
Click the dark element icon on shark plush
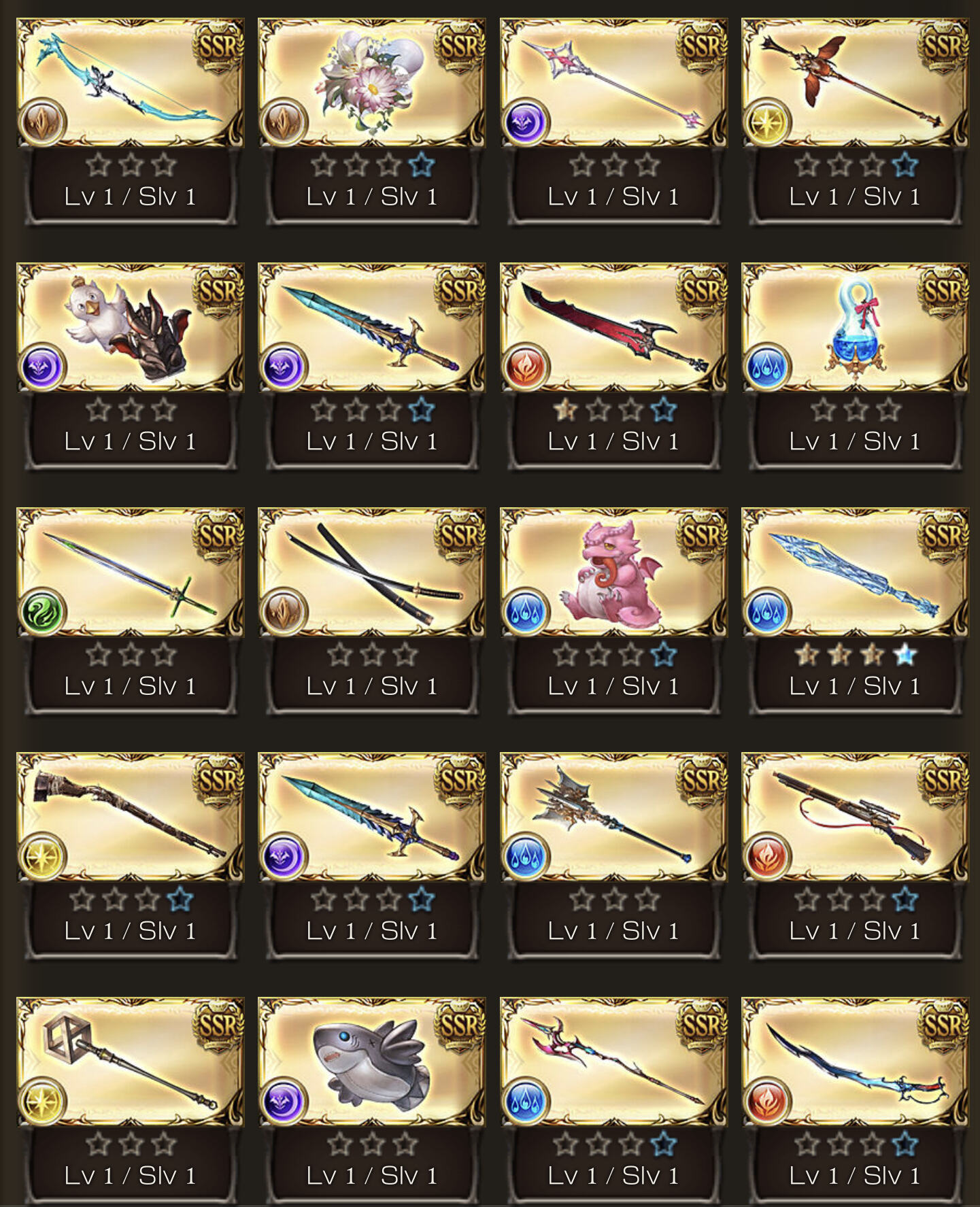pyautogui.click(x=284, y=1102)
